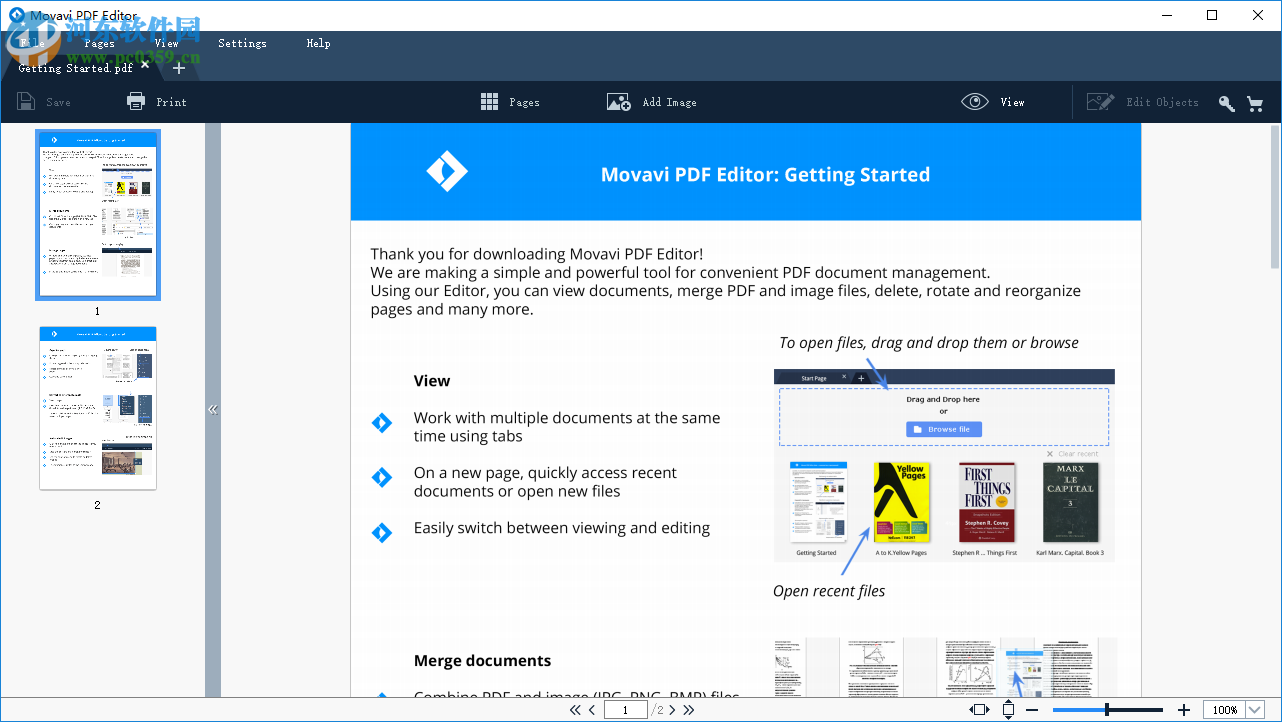
Task: Select the Pages view icon in toolbar
Action: coord(489,101)
